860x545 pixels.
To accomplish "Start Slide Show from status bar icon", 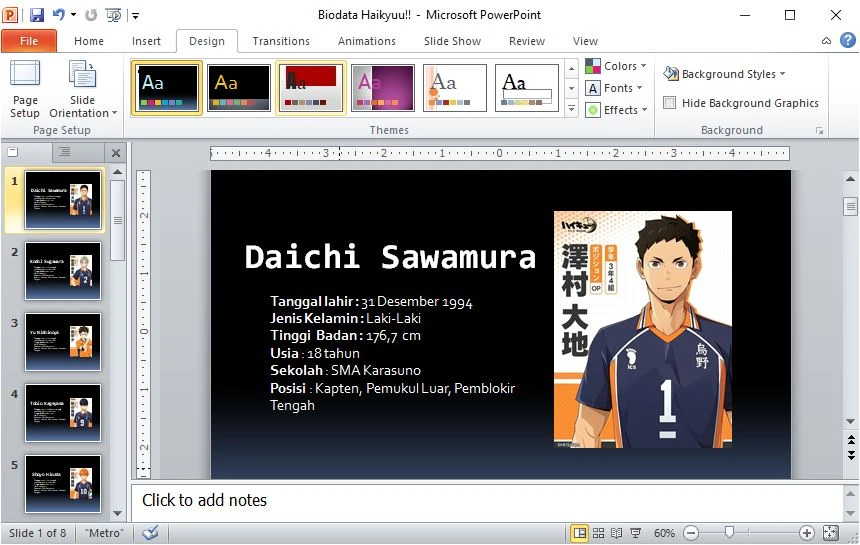I will pos(636,533).
